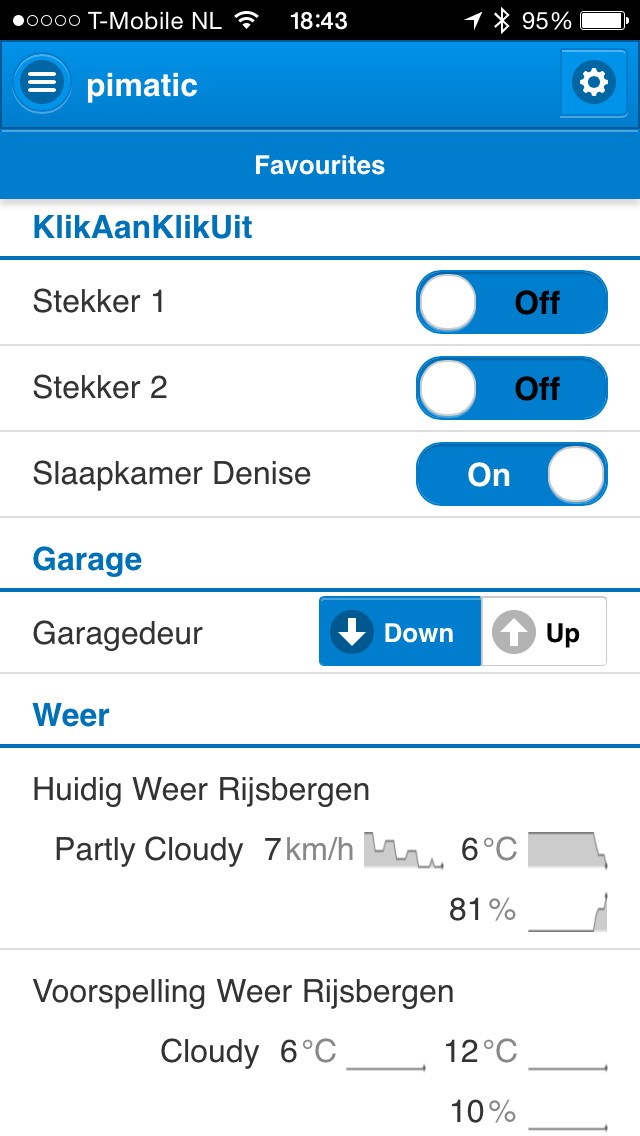The image size is (640, 1136).
Task: Open settings with the gear icon
Action: point(593,82)
